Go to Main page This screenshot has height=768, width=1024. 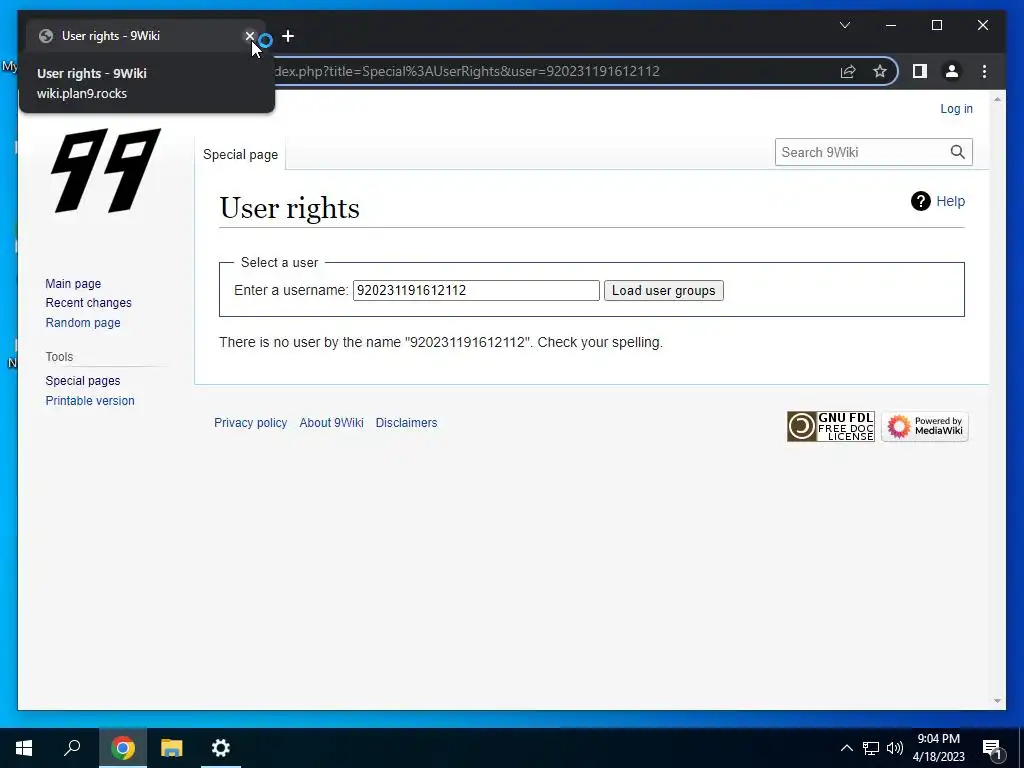click(x=73, y=283)
